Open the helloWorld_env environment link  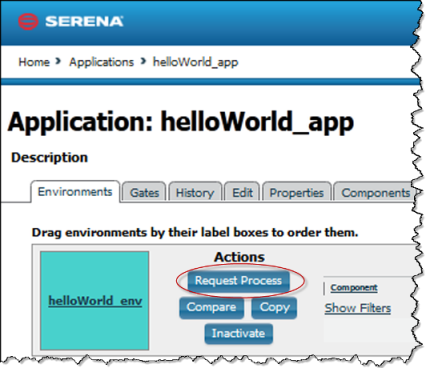point(95,301)
